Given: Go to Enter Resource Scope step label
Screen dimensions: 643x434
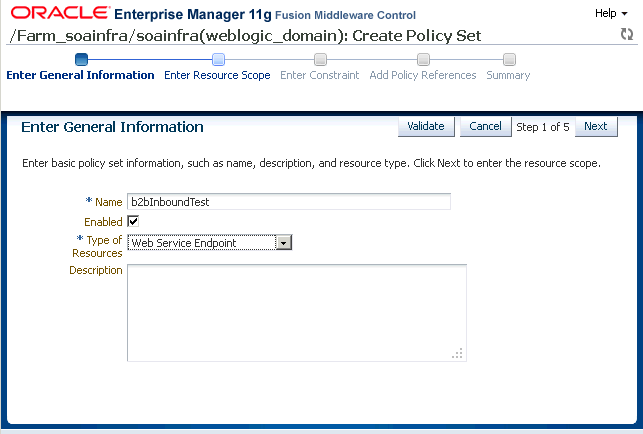Looking at the screenshot, I should (217, 75).
